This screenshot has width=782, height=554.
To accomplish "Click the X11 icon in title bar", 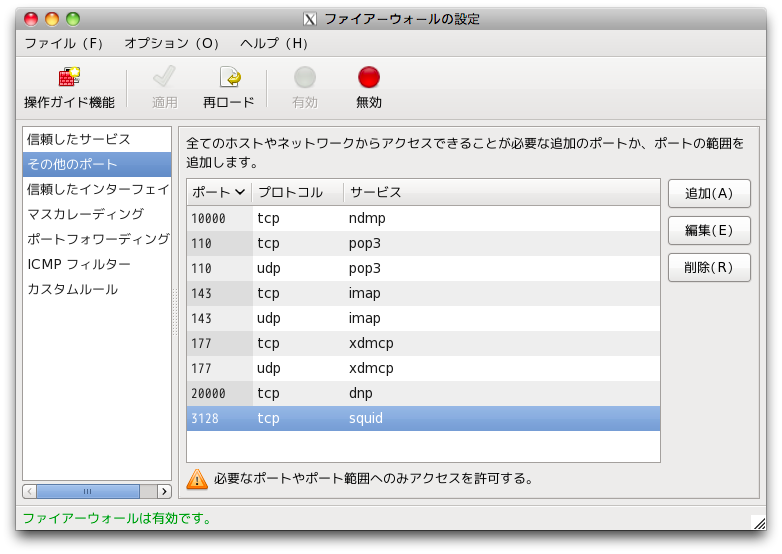I will coord(310,19).
